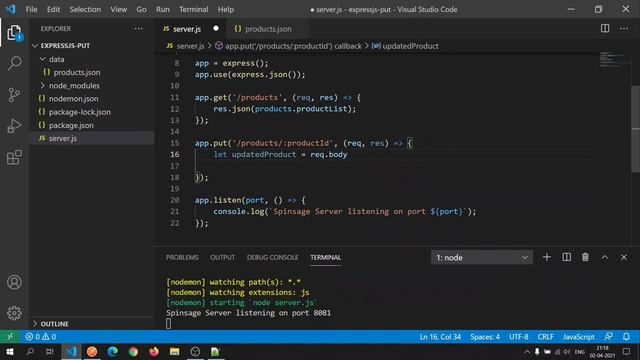The width and height of the screenshot is (640, 360).
Task: Open the Manage gear icon
Action: tap(14, 313)
